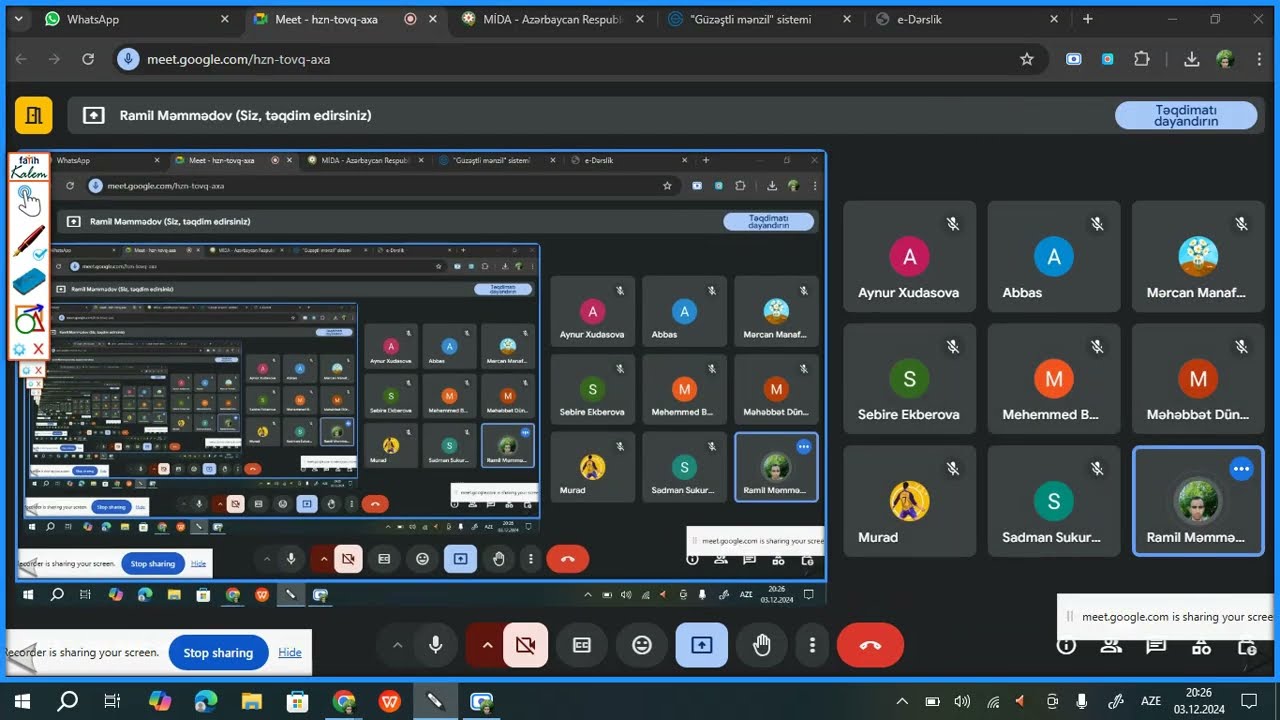Send a reaction with the main emoji button
Image resolution: width=1280 pixels, height=720 pixels.
pyautogui.click(x=642, y=645)
